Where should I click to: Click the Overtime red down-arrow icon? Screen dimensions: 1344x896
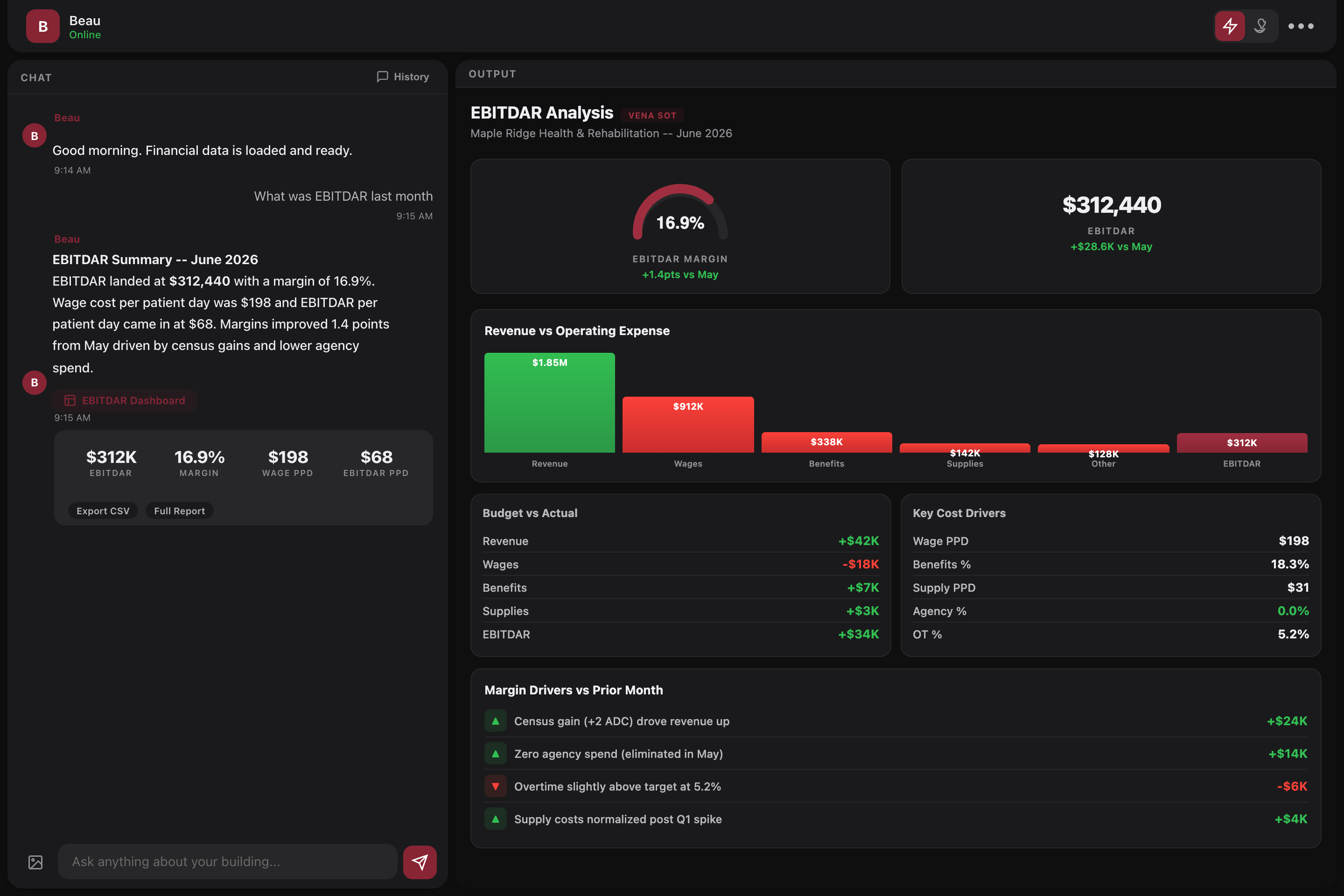click(496, 786)
